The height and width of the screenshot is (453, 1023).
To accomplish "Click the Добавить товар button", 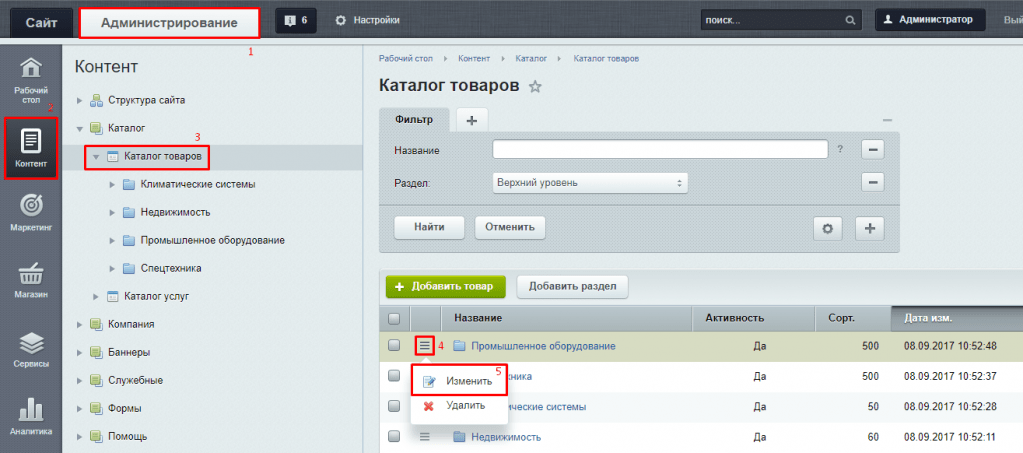I will (446, 286).
